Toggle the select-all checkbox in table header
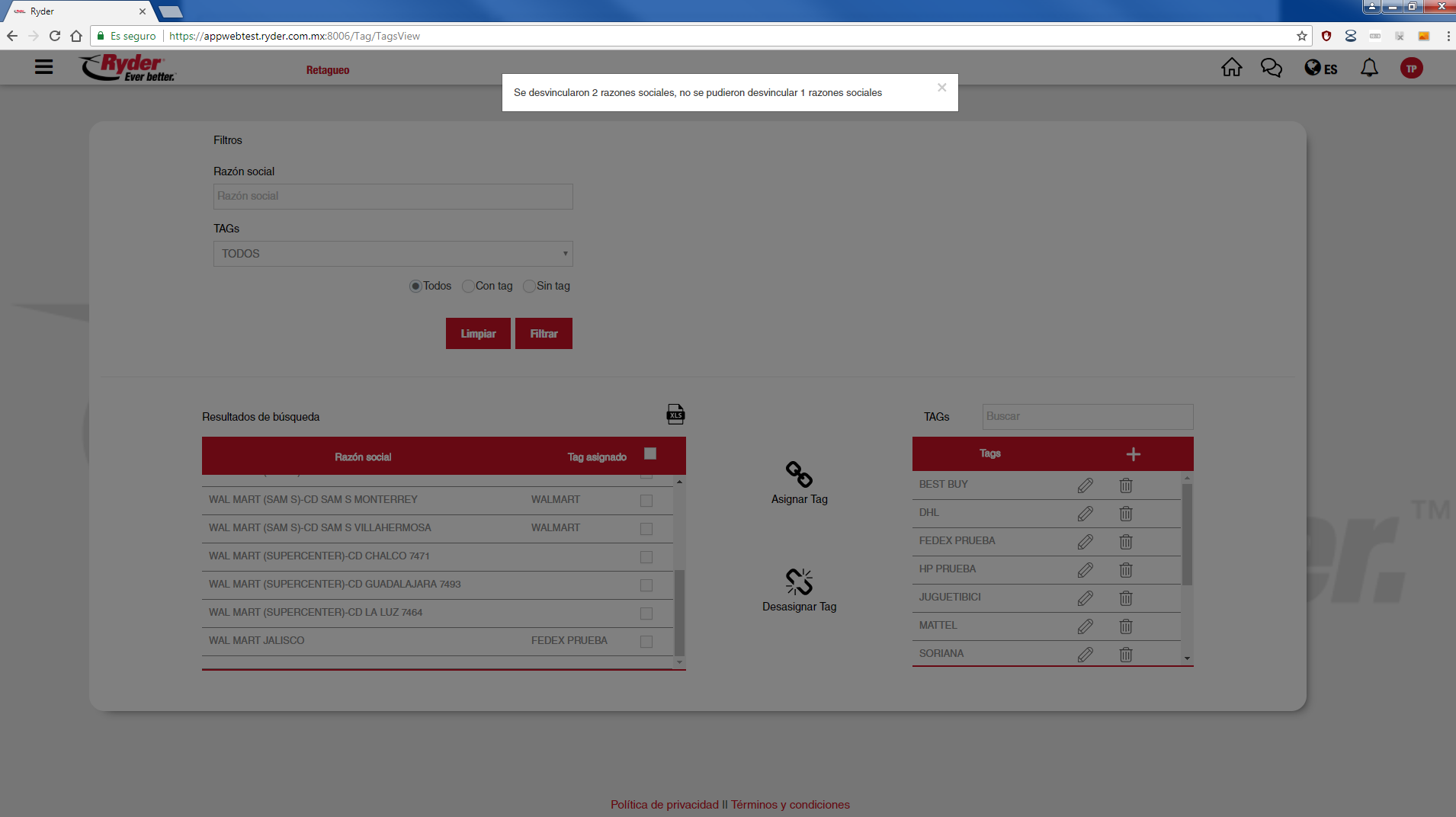The image size is (1456, 817). pyautogui.click(x=650, y=454)
